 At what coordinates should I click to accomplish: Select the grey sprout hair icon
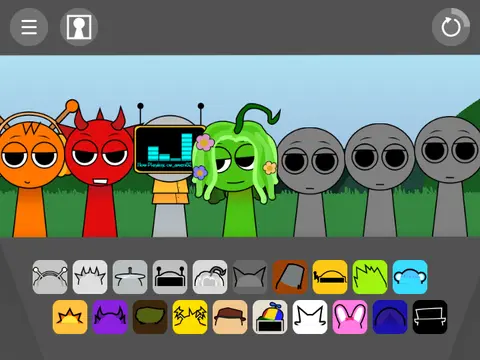(x=210, y=277)
